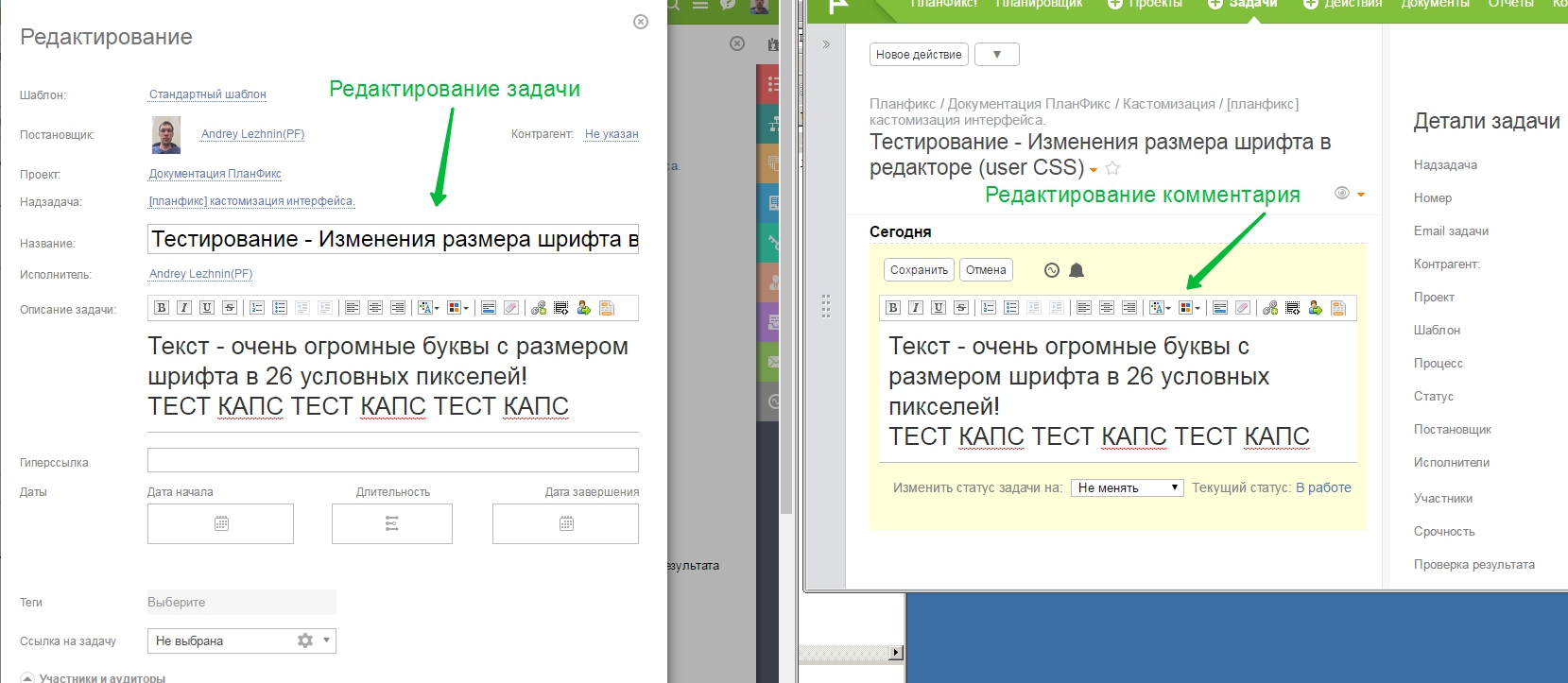Open the Документы menu in top bar

(x=1435, y=4)
